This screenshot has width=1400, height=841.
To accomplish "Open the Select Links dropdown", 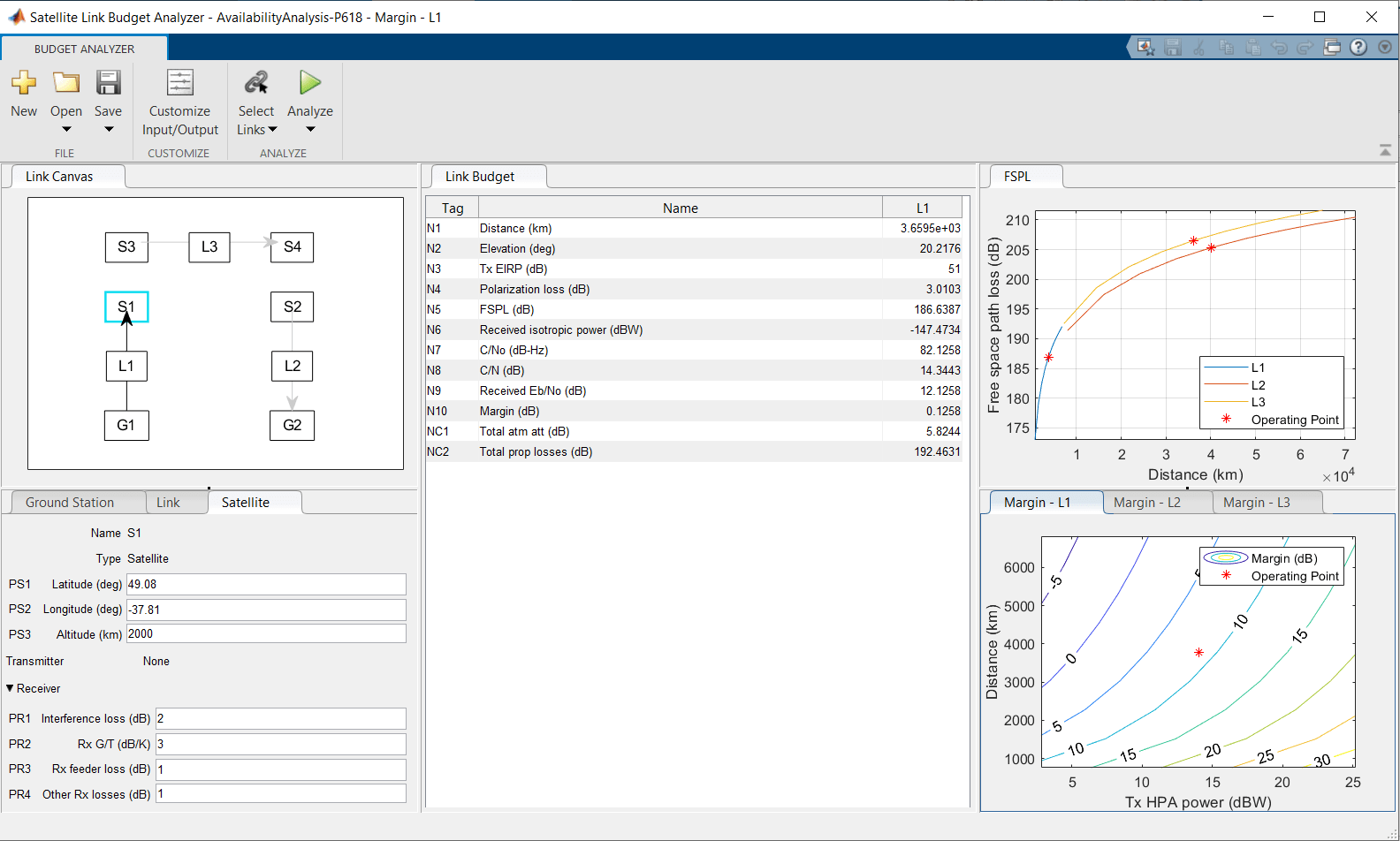I will coord(256,120).
